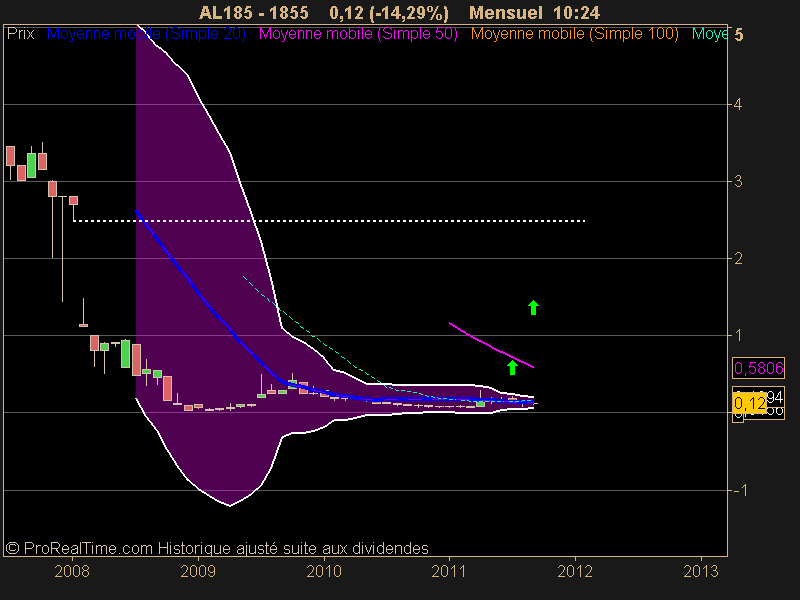Click the 2012 label on time axis

click(x=575, y=571)
